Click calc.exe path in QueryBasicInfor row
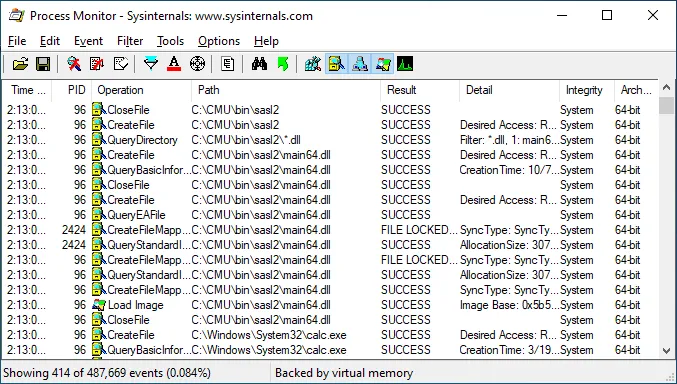 click(x=269, y=350)
